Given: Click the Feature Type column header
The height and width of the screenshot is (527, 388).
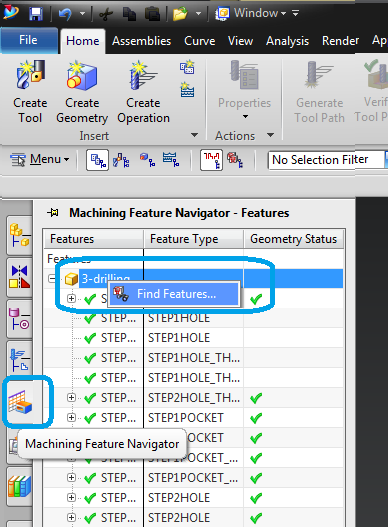Looking at the screenshot, I should (194, 239).
